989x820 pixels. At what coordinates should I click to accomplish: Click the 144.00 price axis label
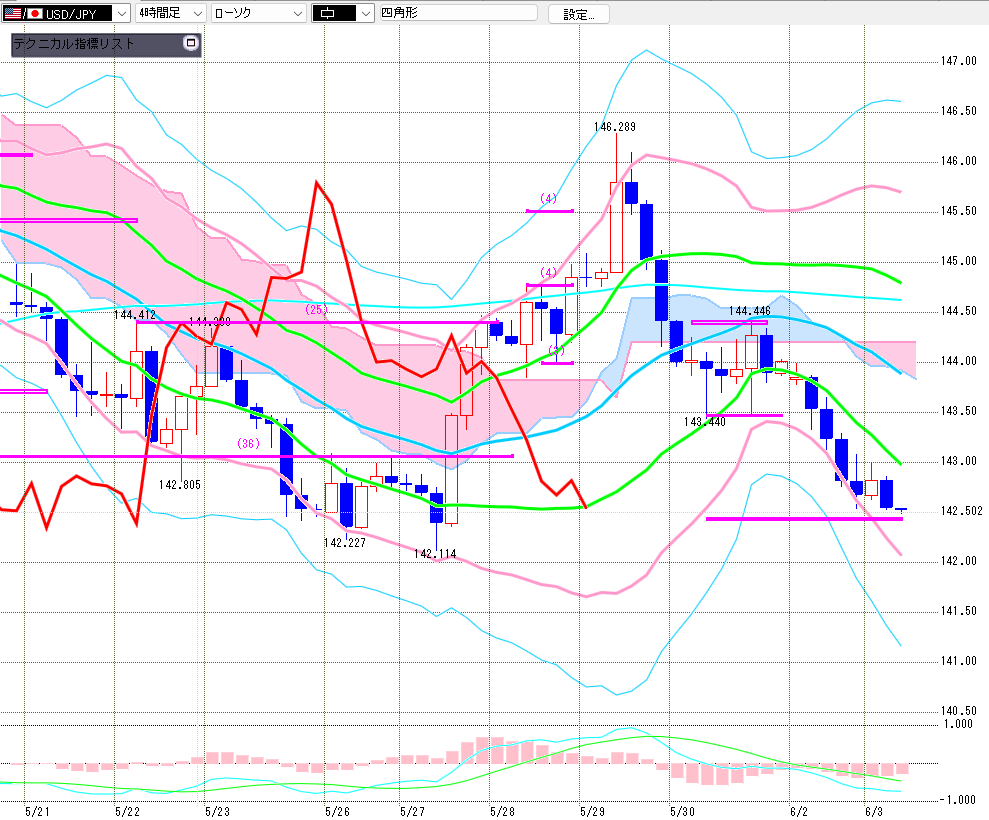959,361
